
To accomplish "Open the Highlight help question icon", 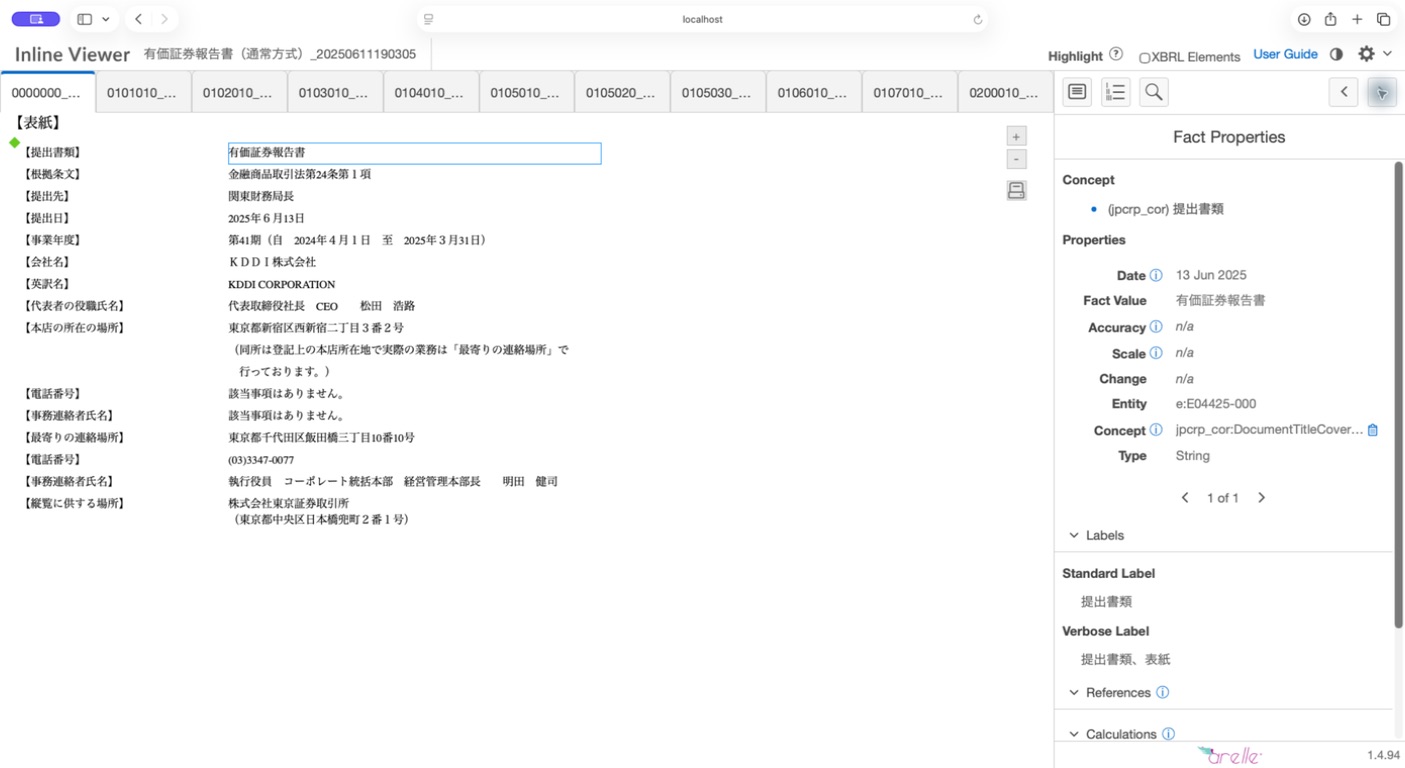I will [x=1116, y=55].
